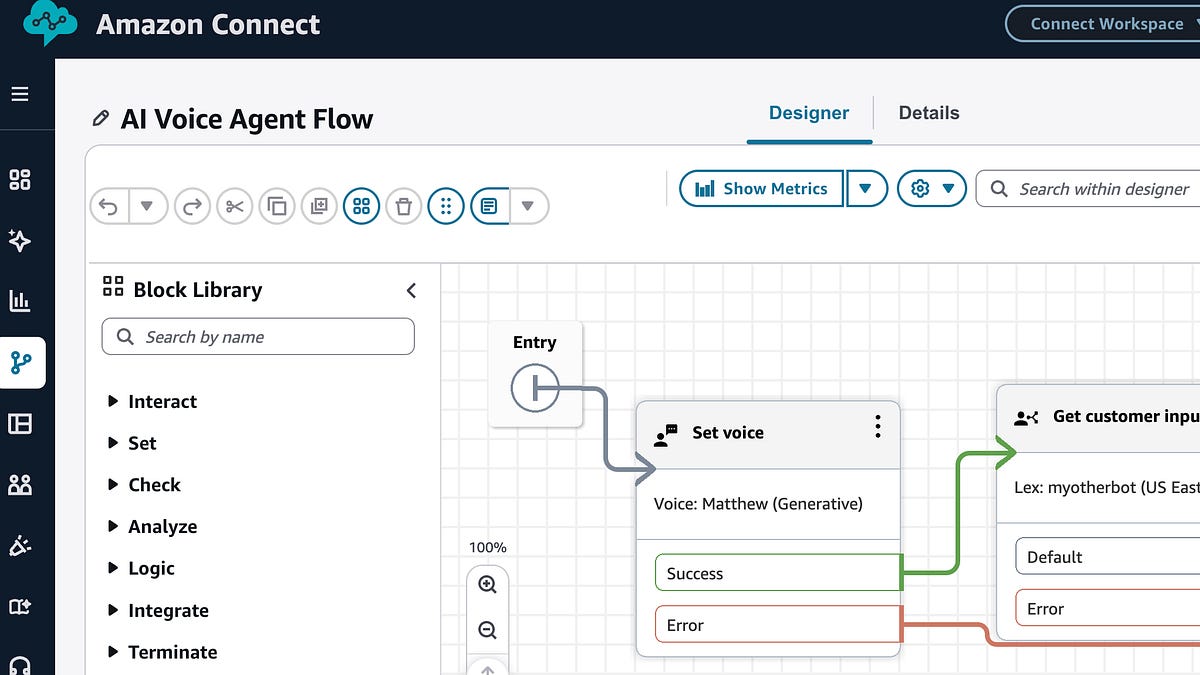This screenshot has width=1200, height=675.
Task: Click the Search by name field
Action: tap(258, 337)
